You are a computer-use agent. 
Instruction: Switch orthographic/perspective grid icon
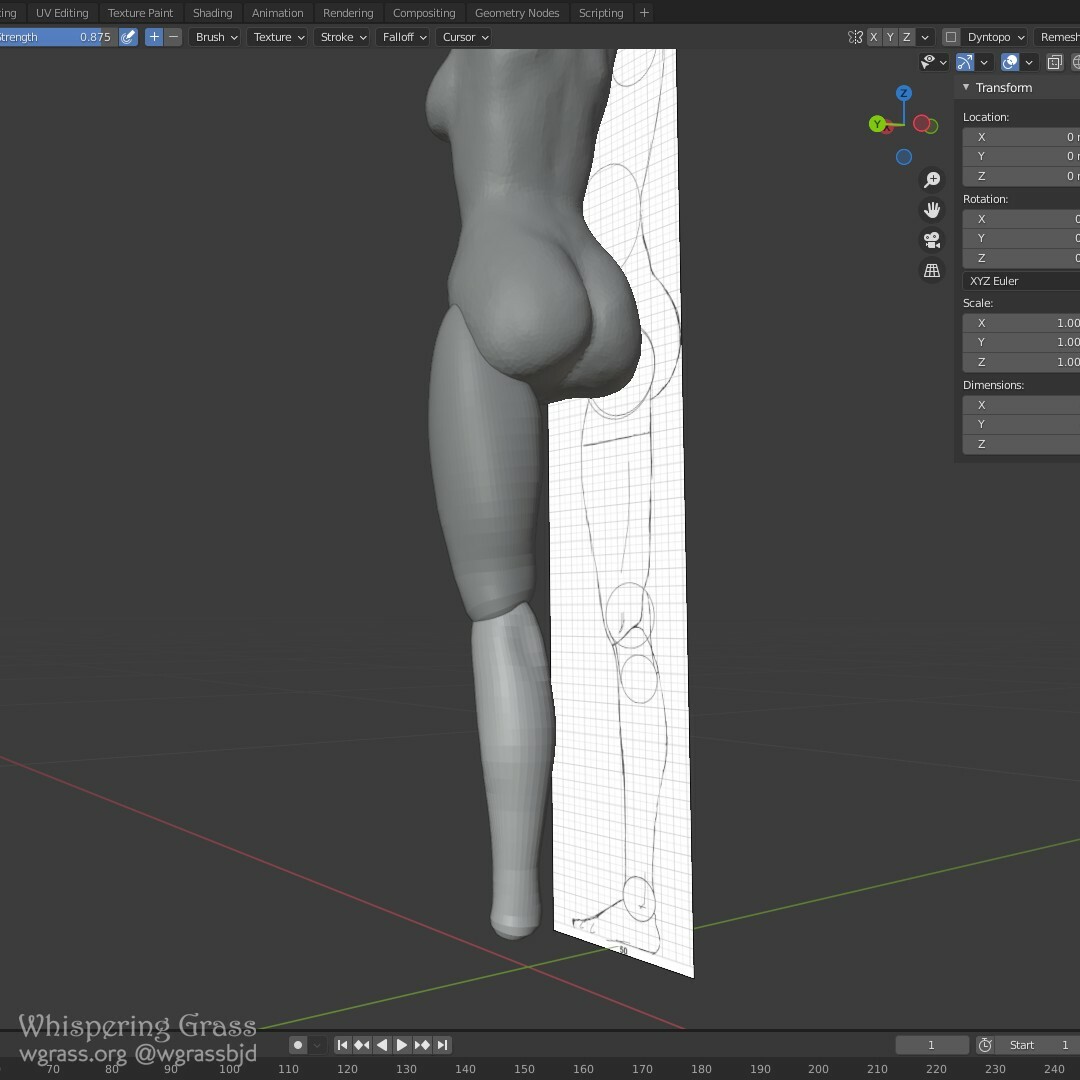(x=932, y=271)
